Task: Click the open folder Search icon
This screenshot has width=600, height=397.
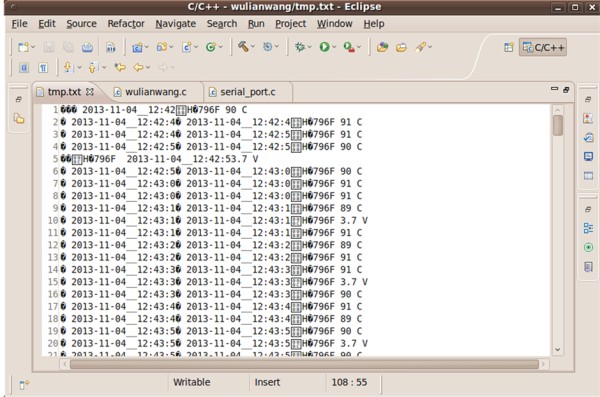Action: tap(401, 47)
